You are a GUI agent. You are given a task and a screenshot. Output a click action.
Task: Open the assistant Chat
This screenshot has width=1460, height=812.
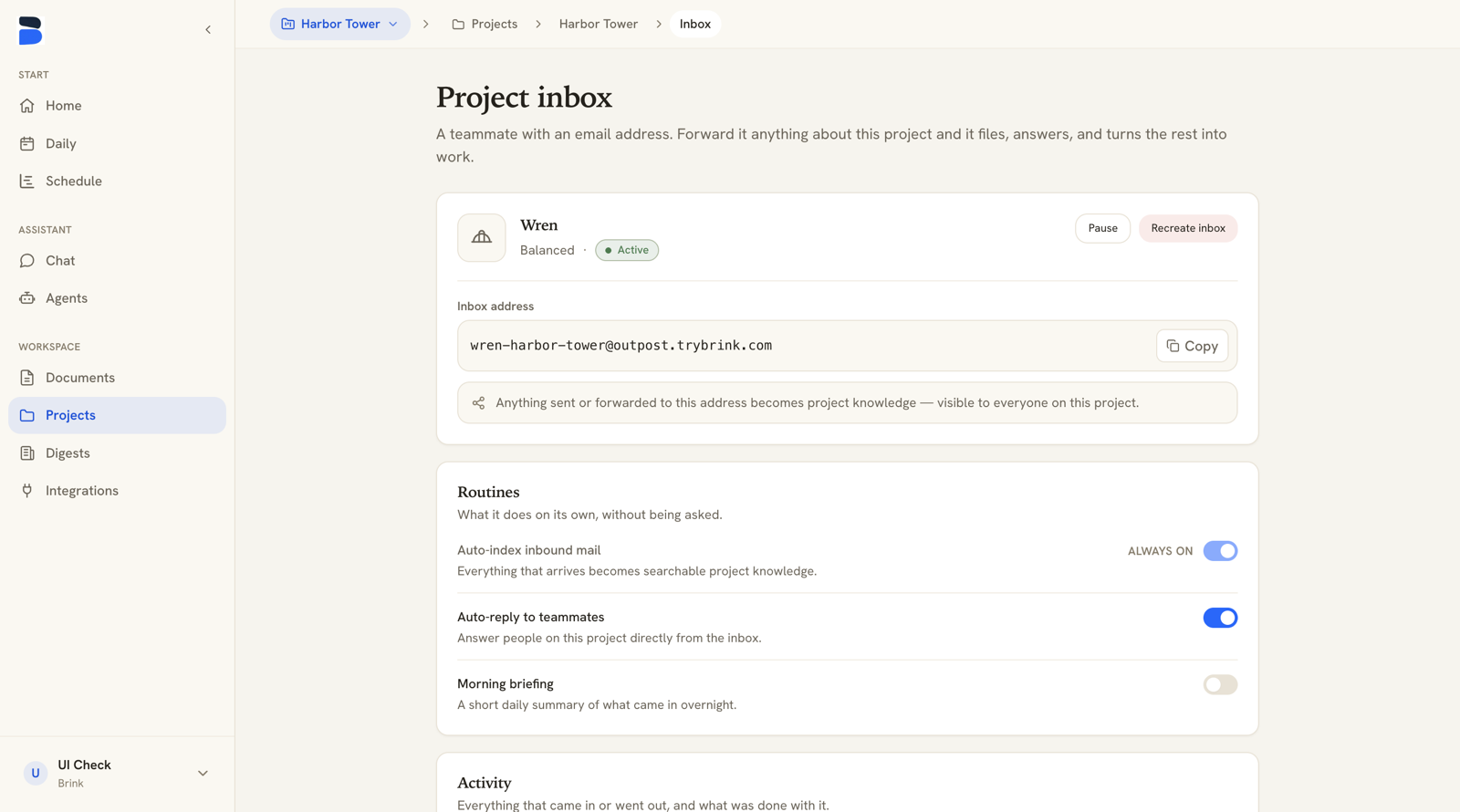tap(117, 261)
